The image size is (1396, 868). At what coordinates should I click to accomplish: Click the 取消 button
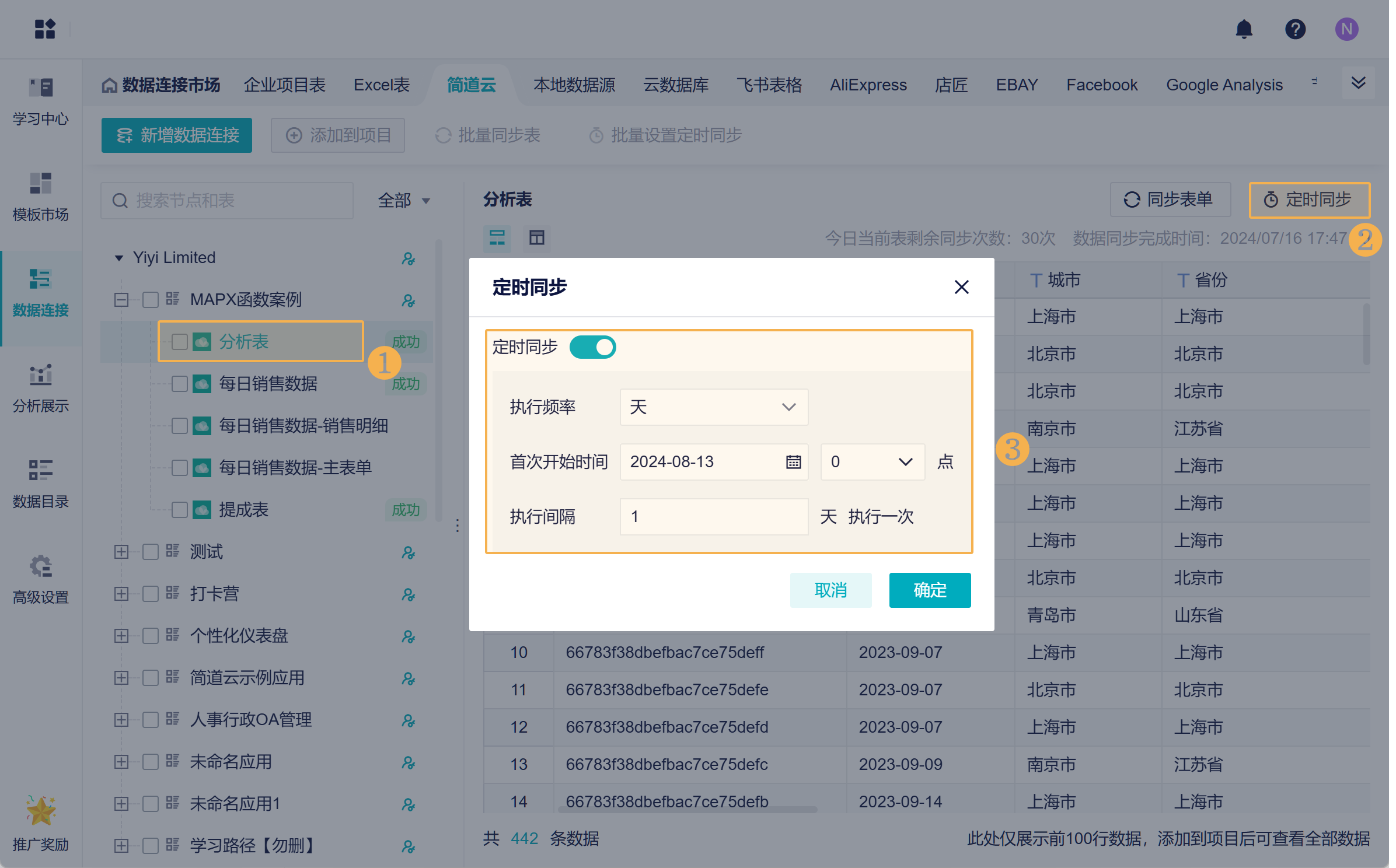(830, 590)
